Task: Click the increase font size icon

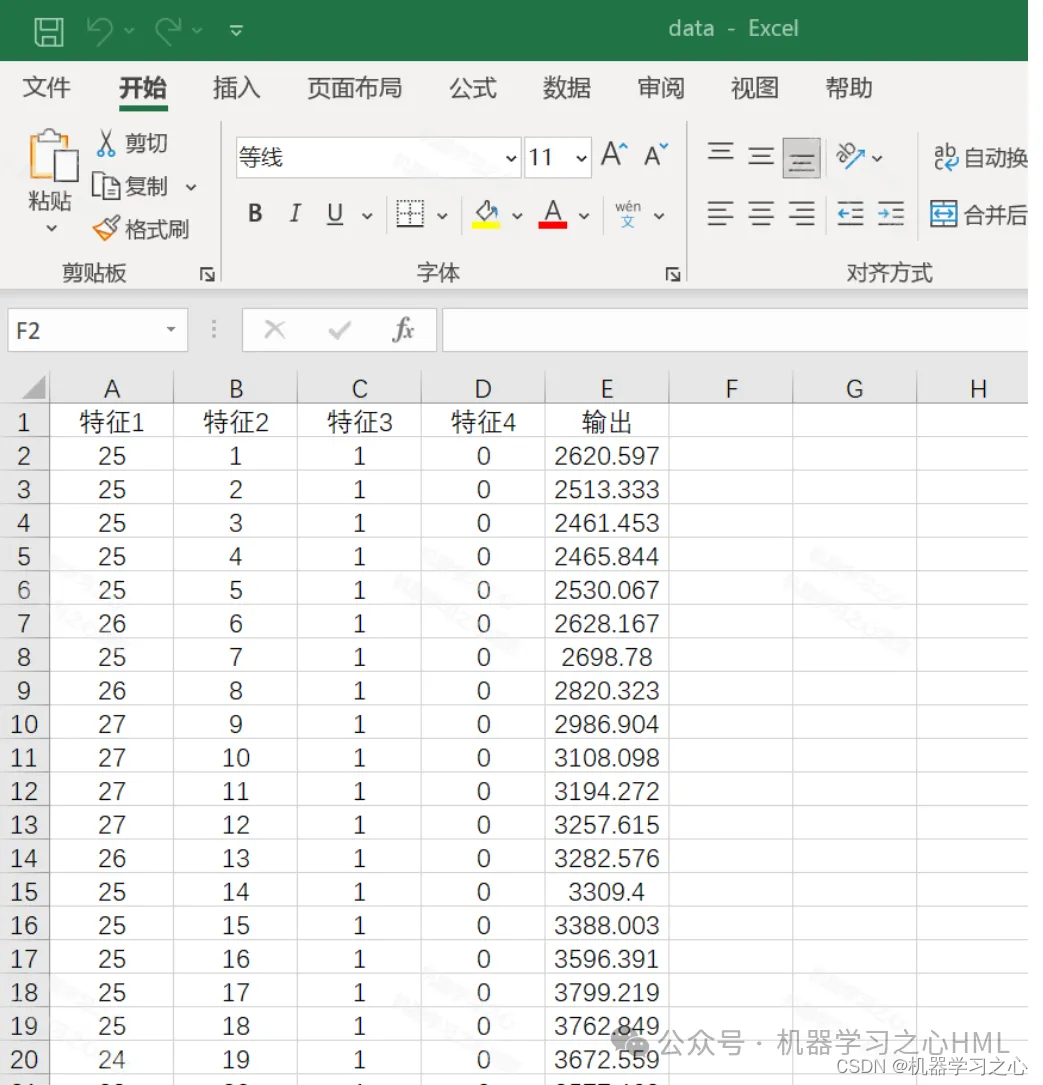Action: click(614, 155)
